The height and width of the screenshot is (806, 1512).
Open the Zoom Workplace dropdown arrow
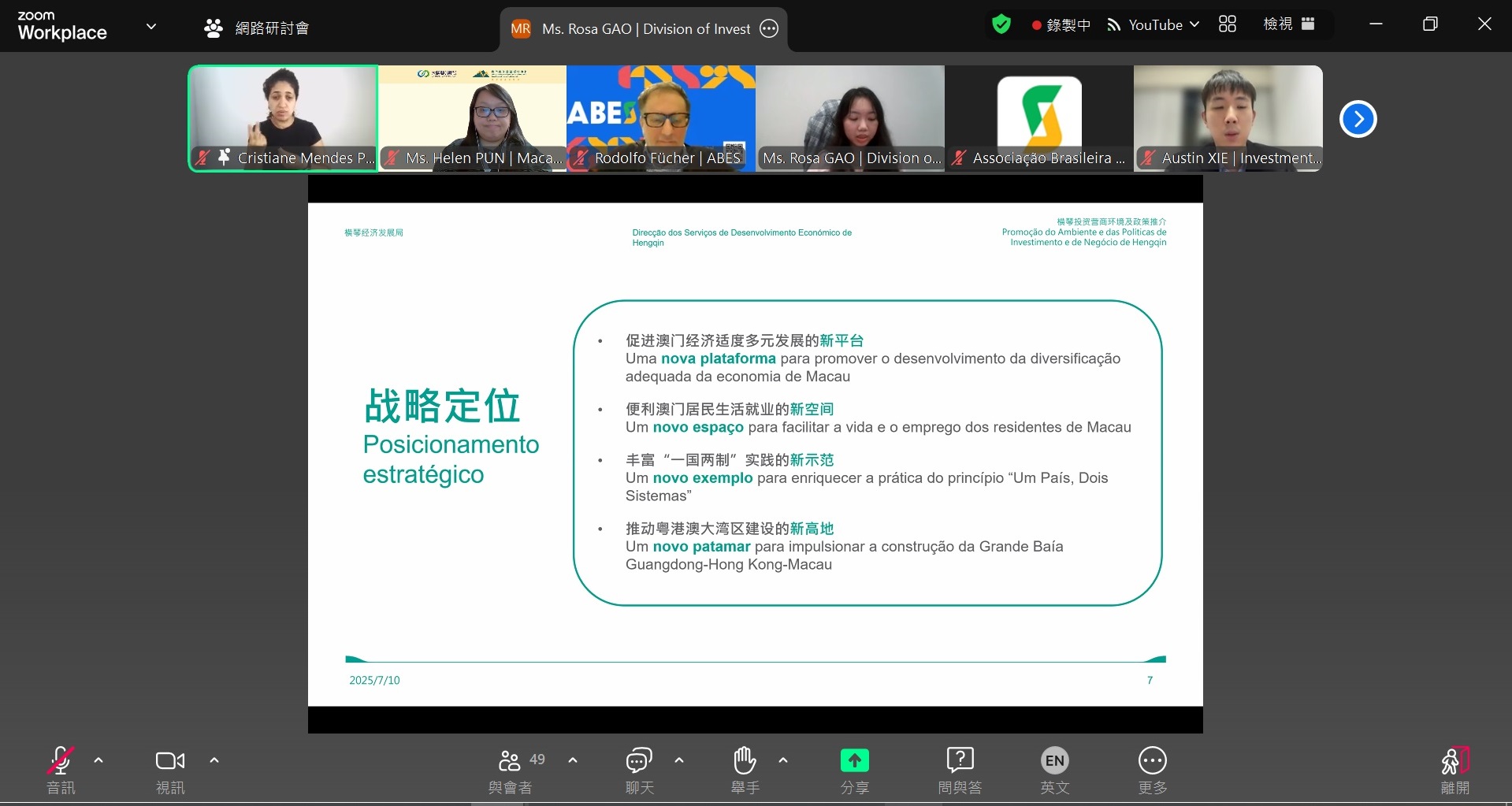151,26
